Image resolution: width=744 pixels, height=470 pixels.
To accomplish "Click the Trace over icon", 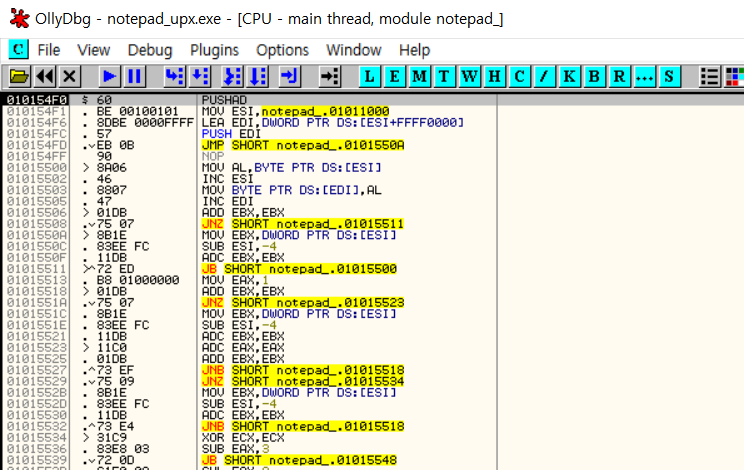I will [258, 76].
